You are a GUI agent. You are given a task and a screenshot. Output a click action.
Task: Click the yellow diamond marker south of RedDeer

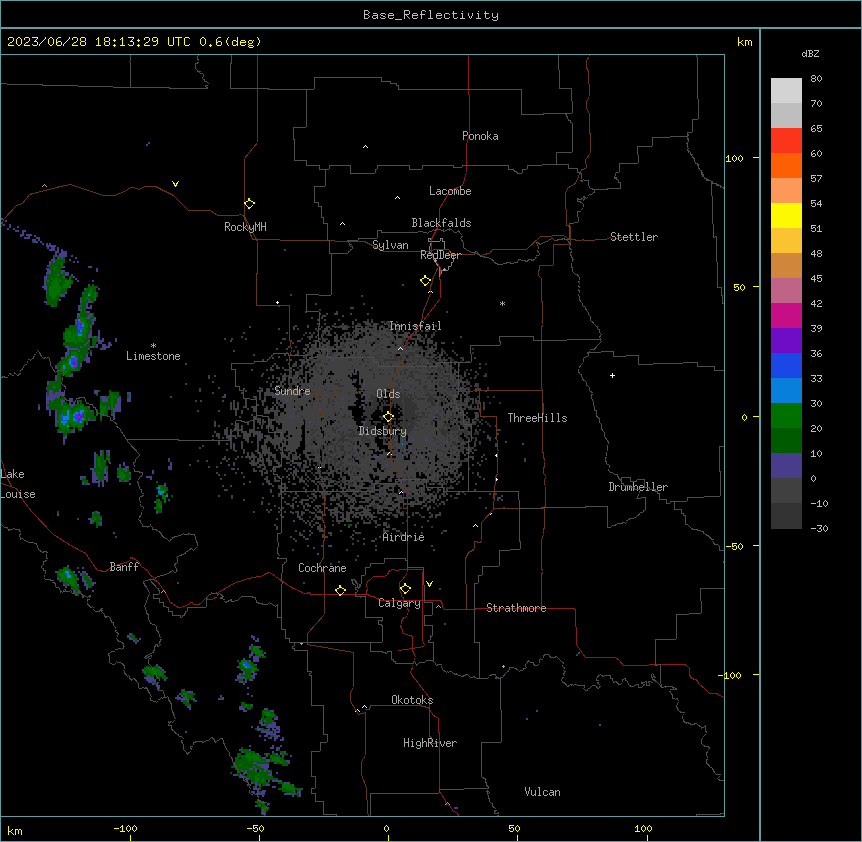tap(425, 281)
